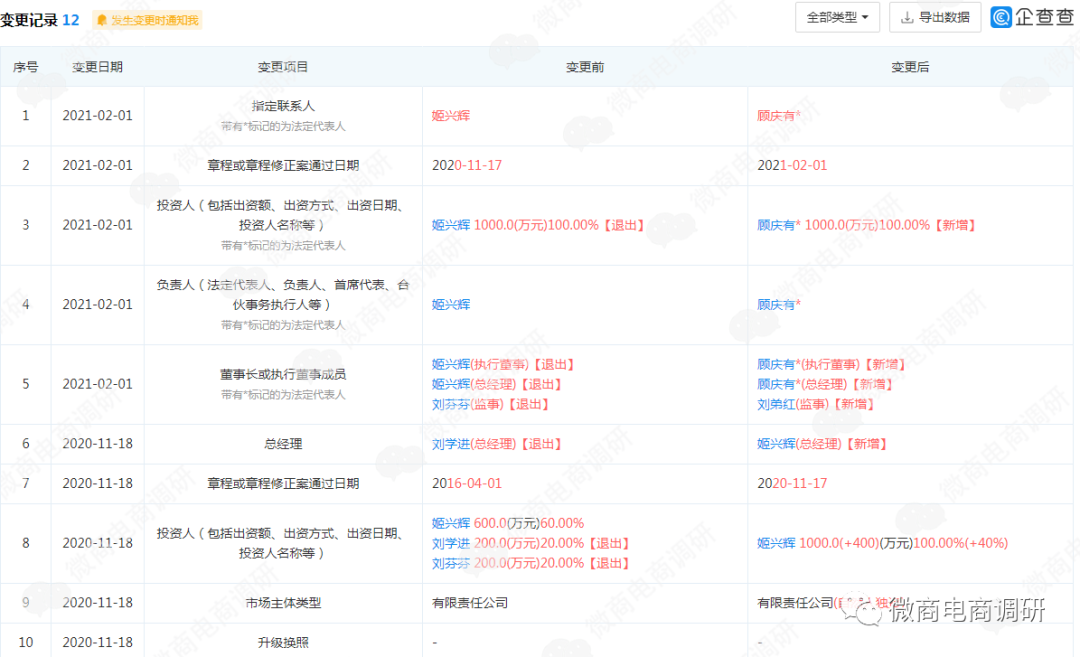Select 董事长或执行董事成员 change item
The width and height of the screenshot is (1080, 657).
(x=283, y=375)
